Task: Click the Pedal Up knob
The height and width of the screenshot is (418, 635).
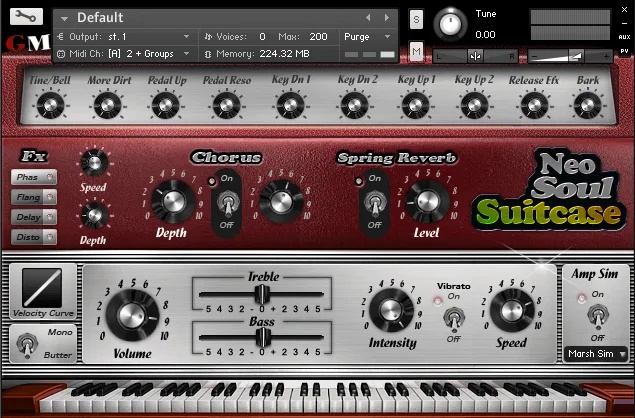Action: [166, 105]
